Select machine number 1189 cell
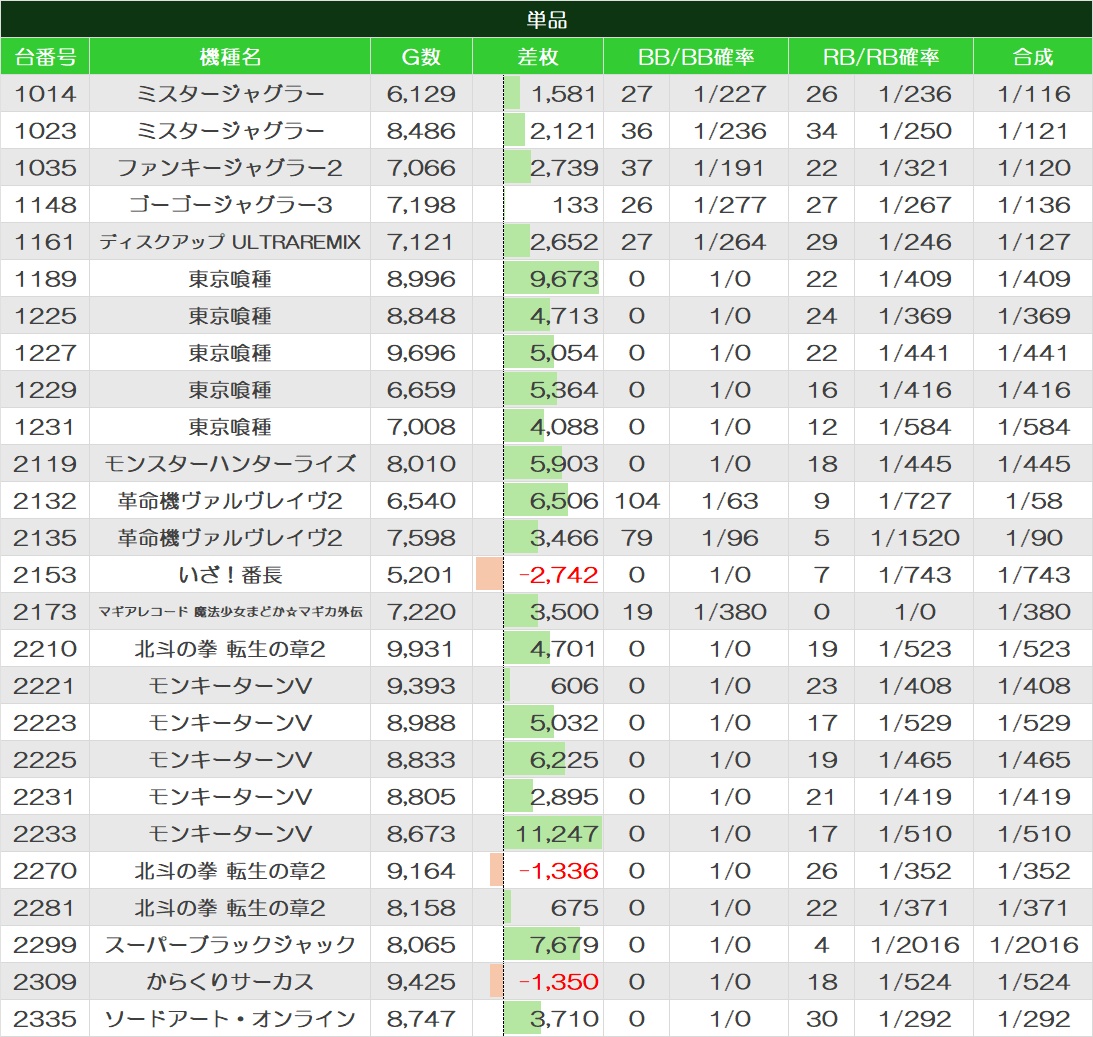 [45, 279]
